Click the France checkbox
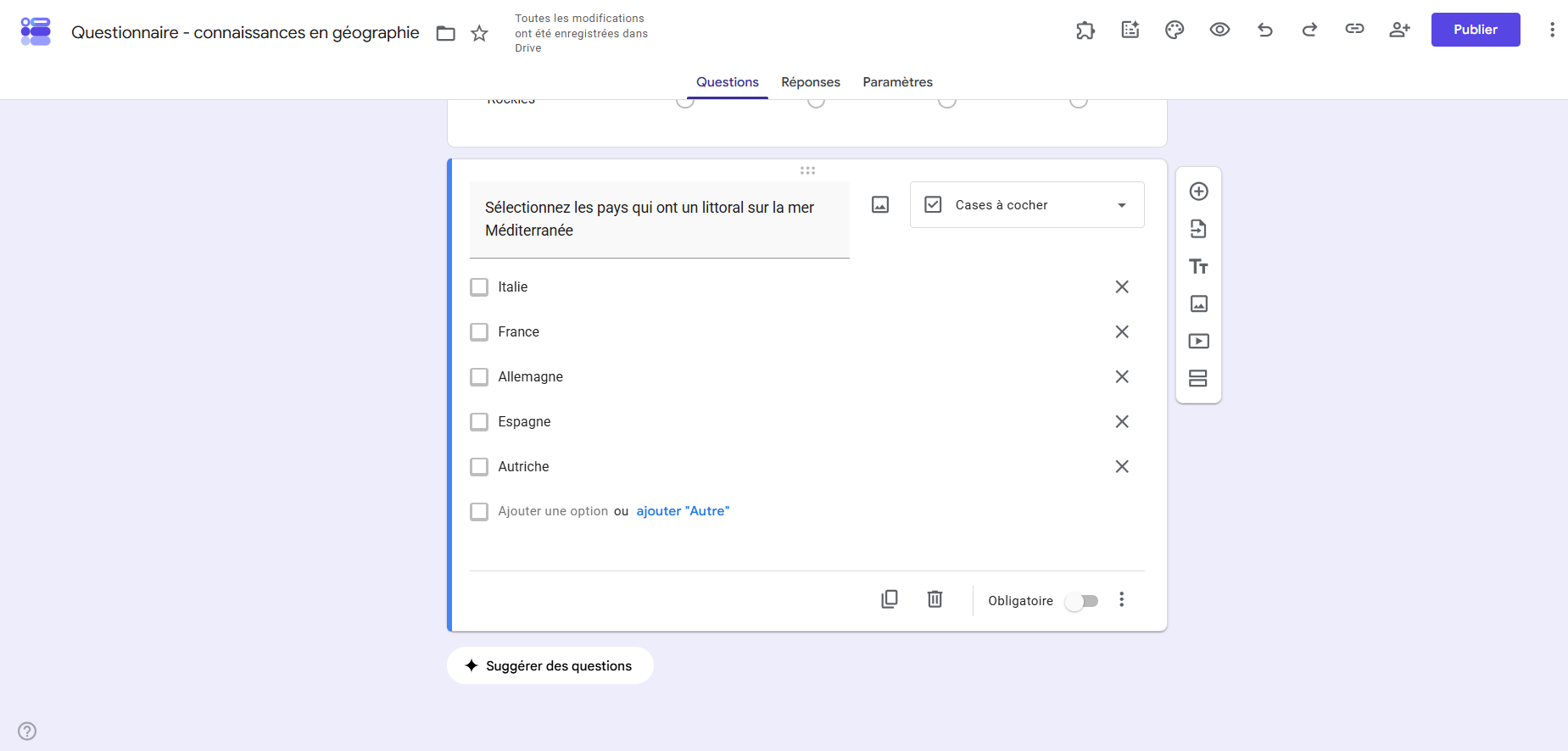Image resolution: width=1568 pixels, height=751 pixels. 479,332
